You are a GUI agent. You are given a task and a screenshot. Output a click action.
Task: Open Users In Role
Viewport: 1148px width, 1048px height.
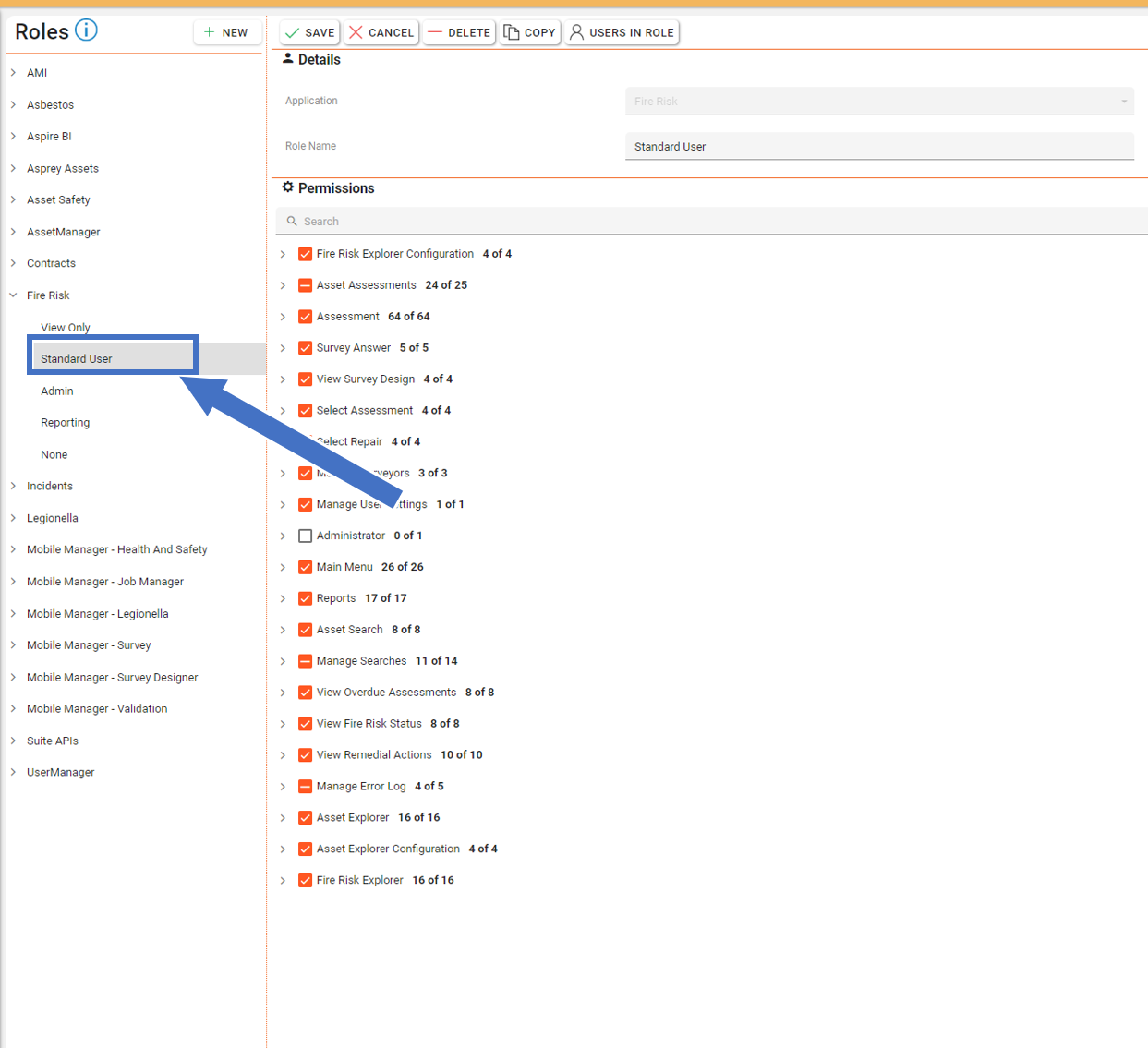click(622, 32)
